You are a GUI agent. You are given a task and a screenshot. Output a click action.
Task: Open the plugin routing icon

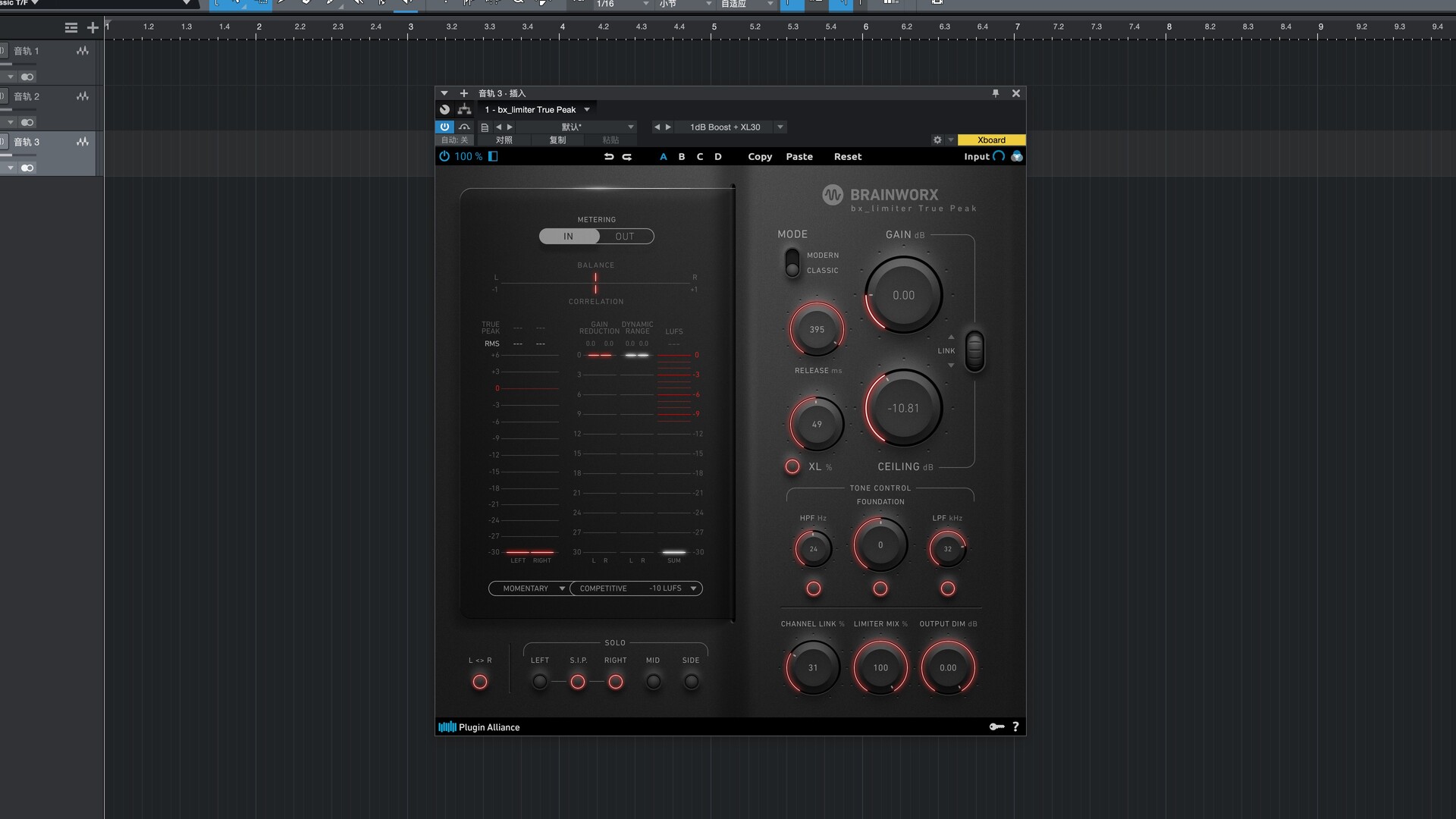tap(465, 110)
